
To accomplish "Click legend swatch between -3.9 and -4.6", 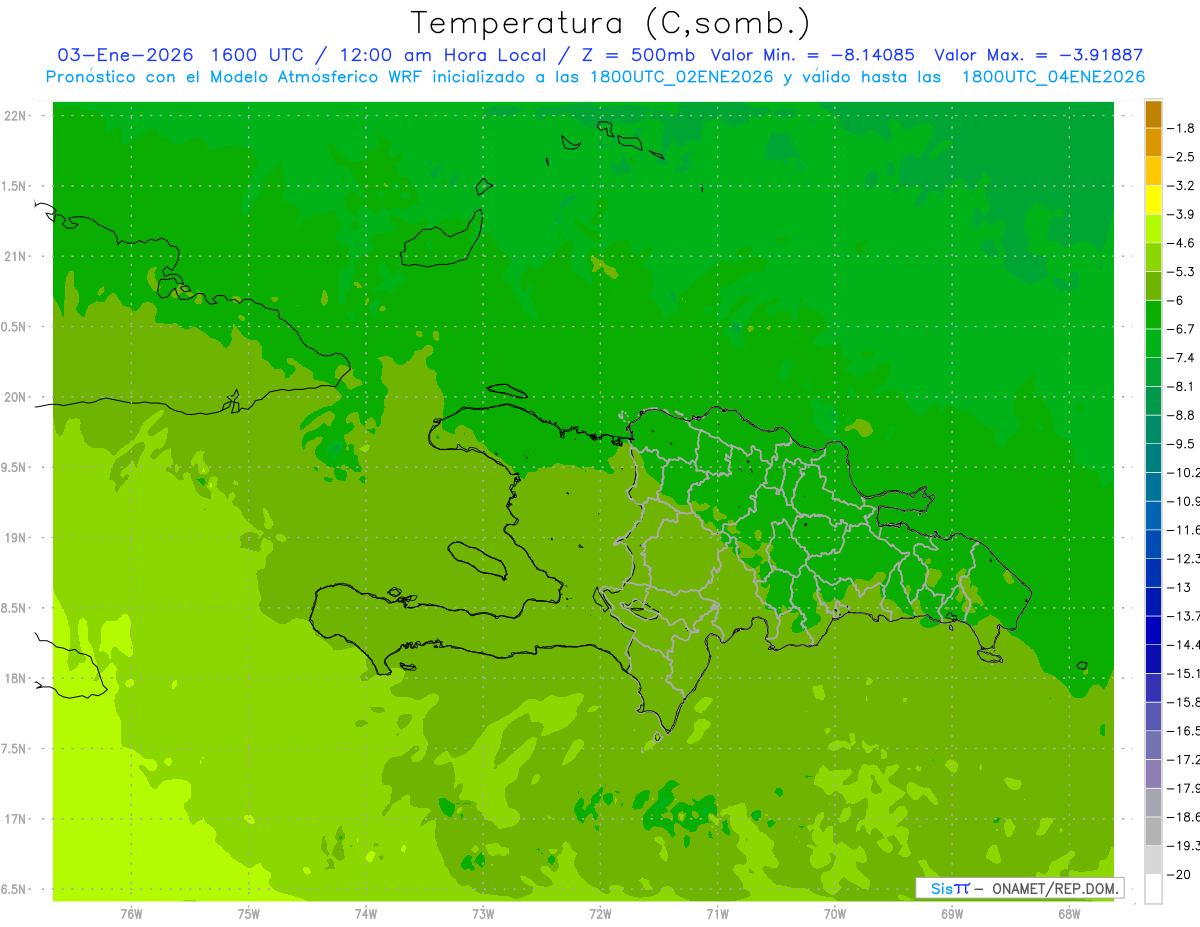I will [1153, 229].
